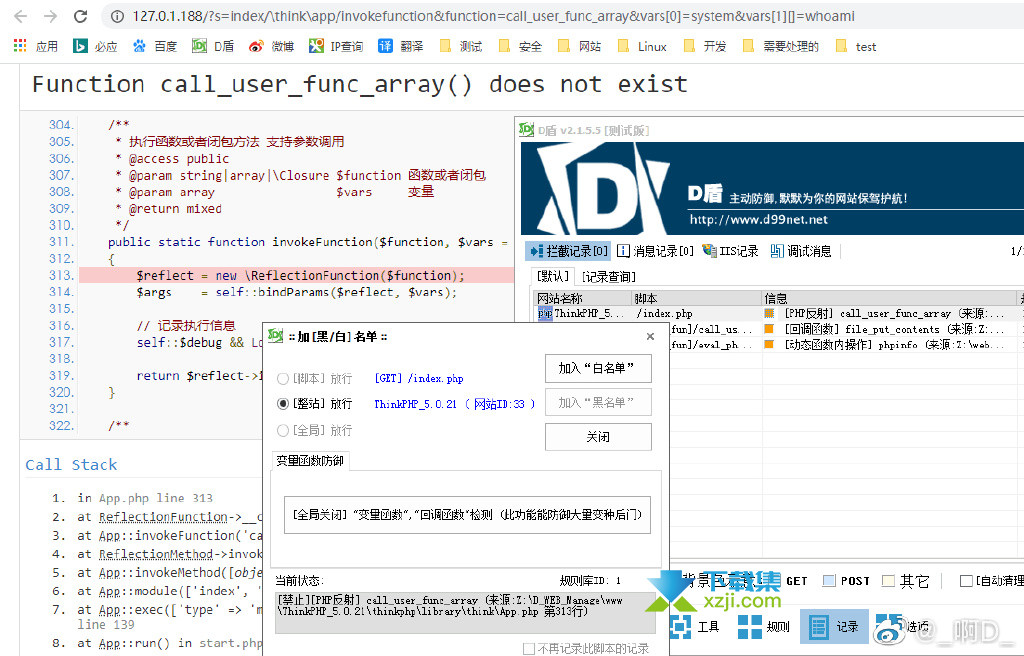The height and width of the screenshot is (656, 1024).
Task: Select the [回调函数] file_put_contents record text
Action: (895, 329)
